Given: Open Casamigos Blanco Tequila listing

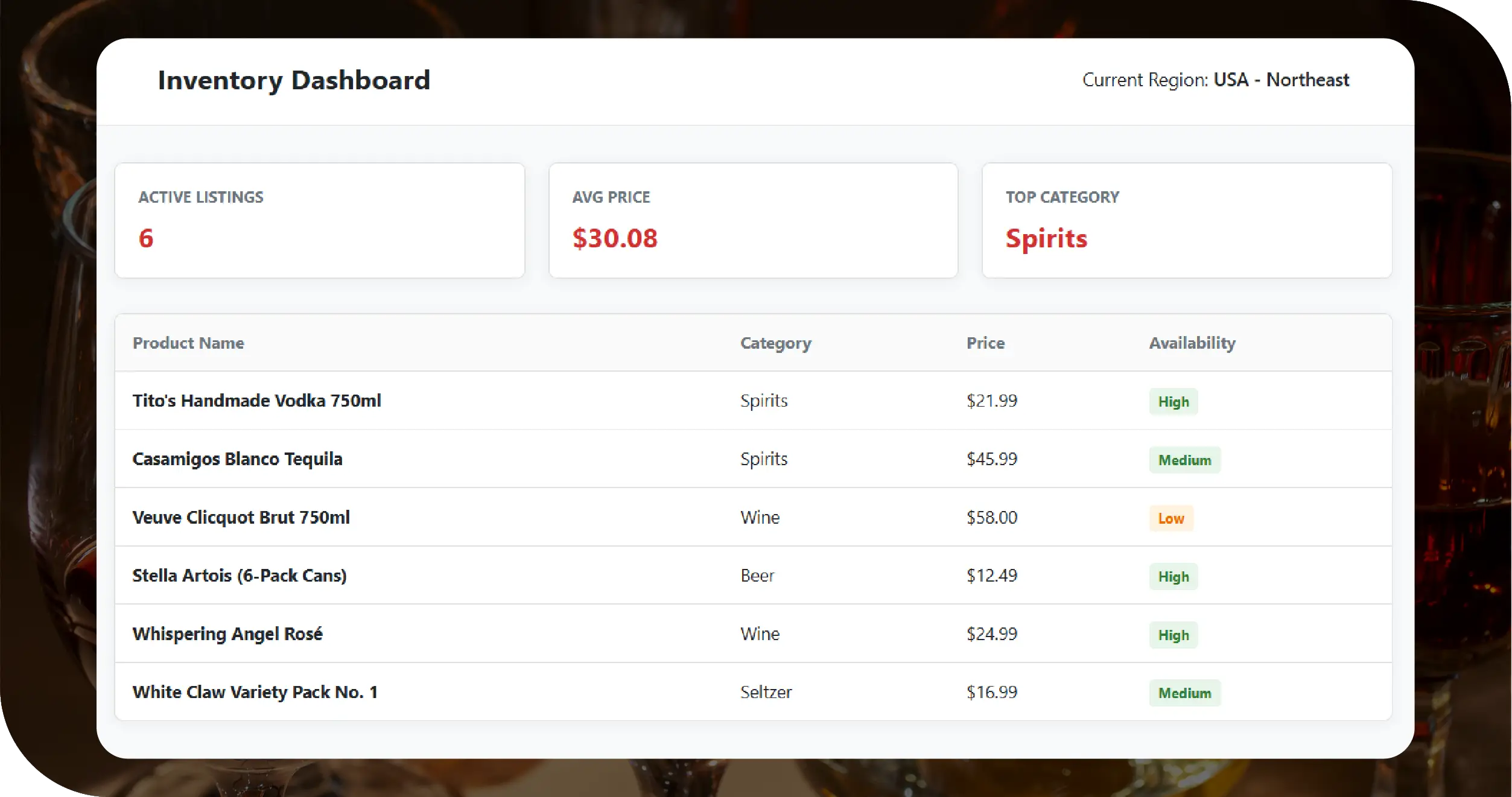Looking at the screenshot, I should coord(237,459).
